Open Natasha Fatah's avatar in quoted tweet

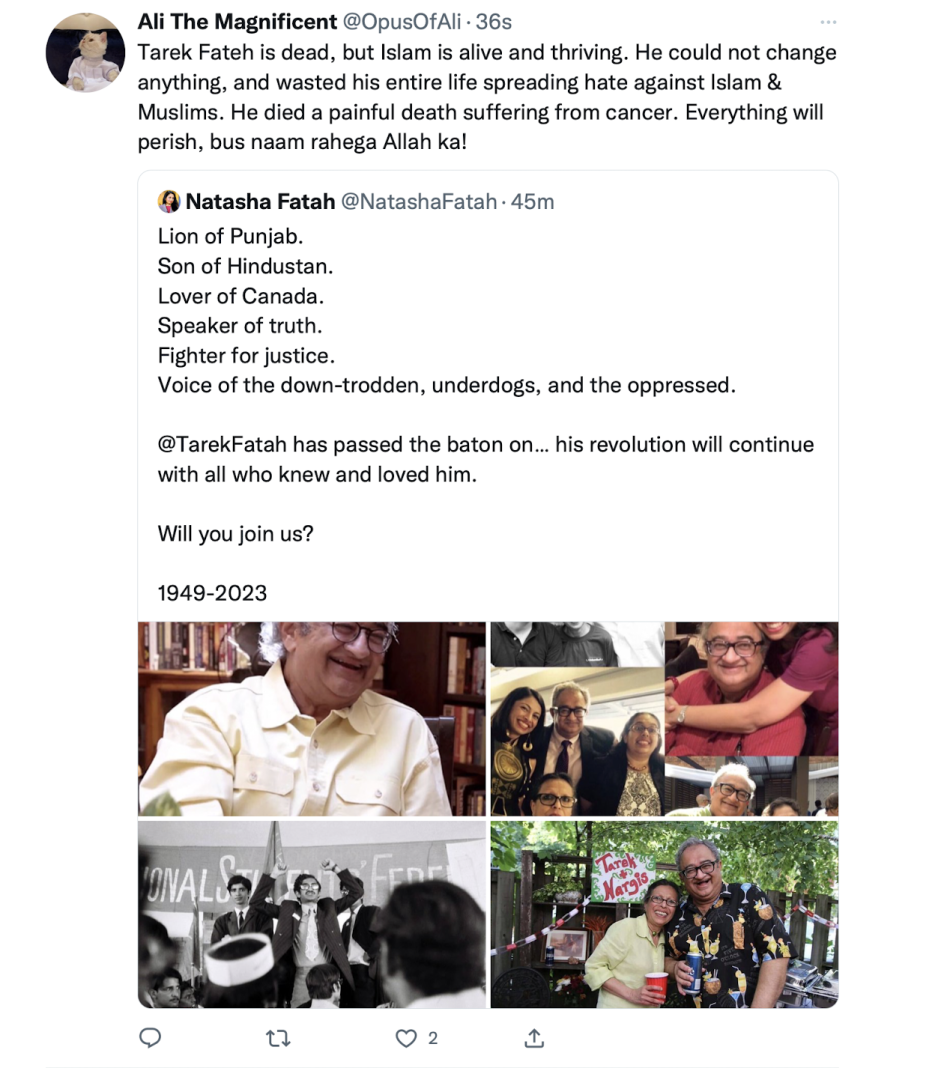pyautogui.click(x=167, y=203)
